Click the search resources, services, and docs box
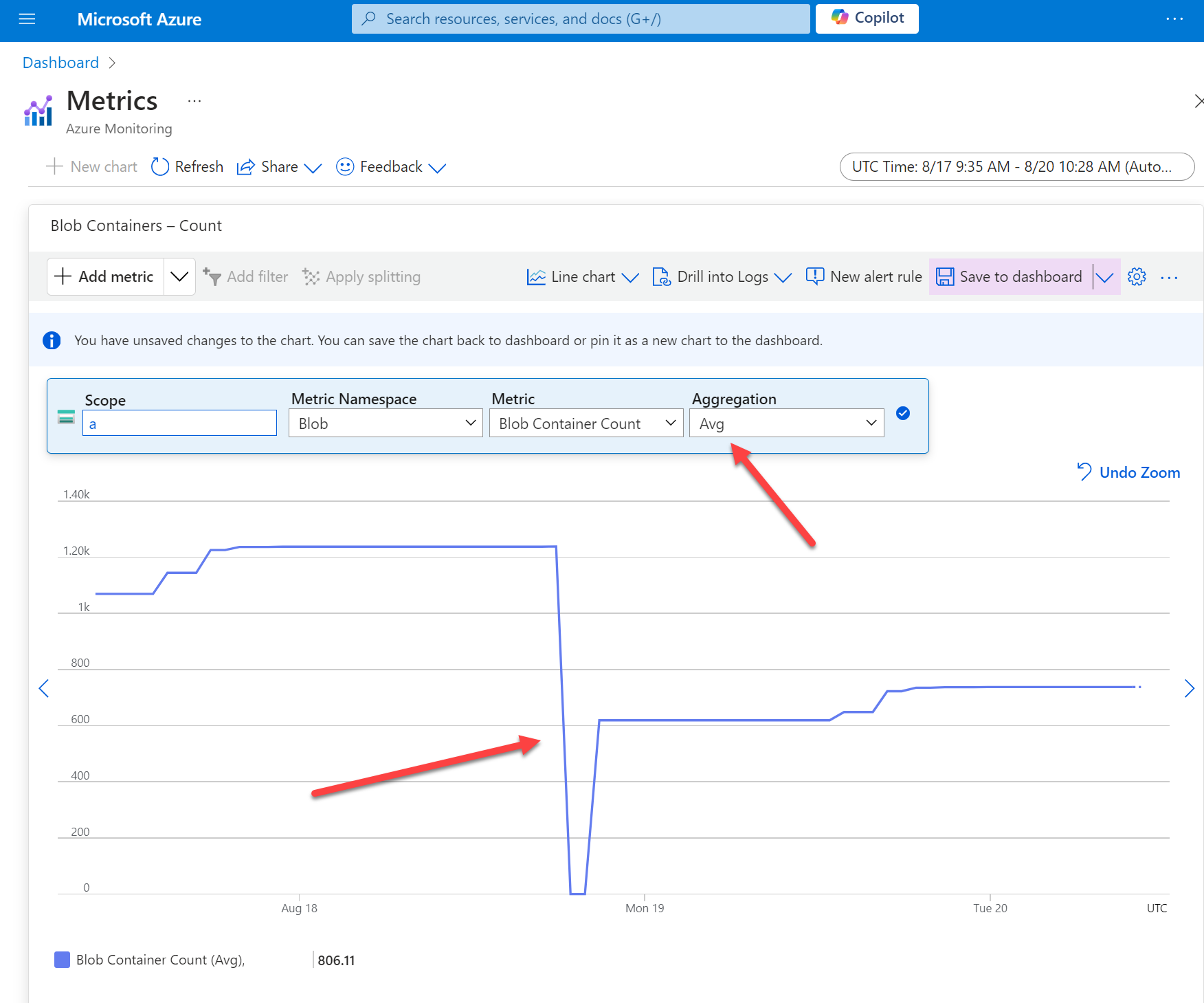Image resolution: width=1204 pixels, height=1003 pixels. (581, 19)
